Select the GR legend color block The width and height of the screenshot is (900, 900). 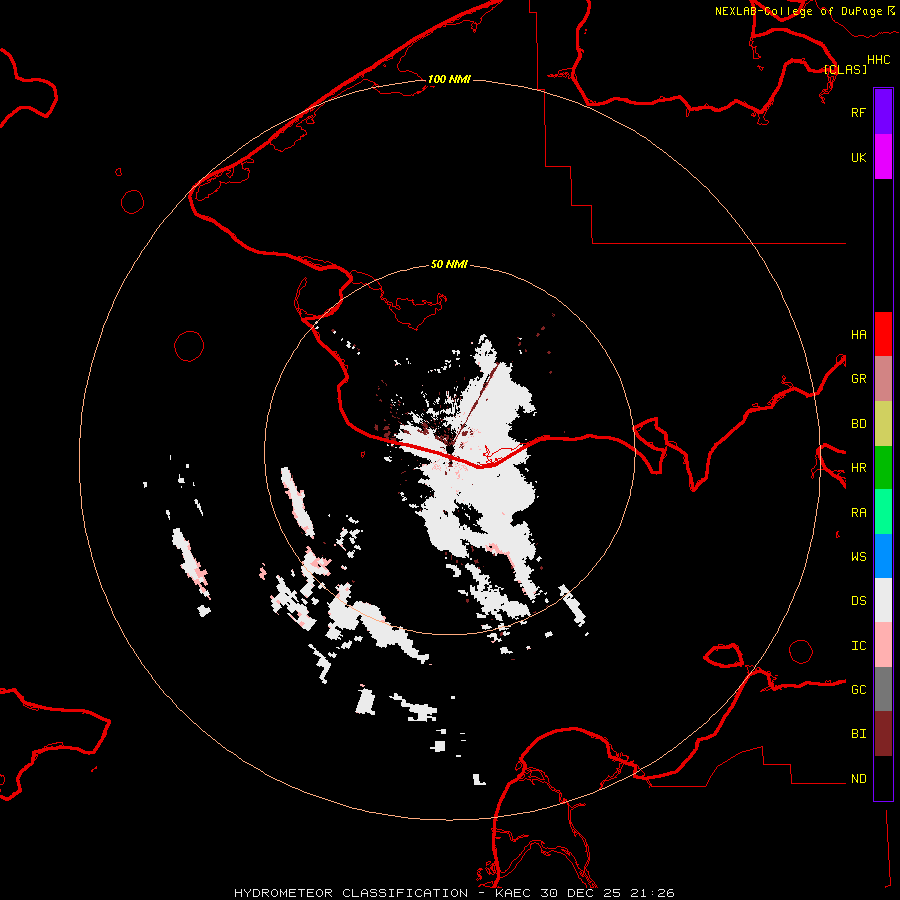click(x=883, y=379)
